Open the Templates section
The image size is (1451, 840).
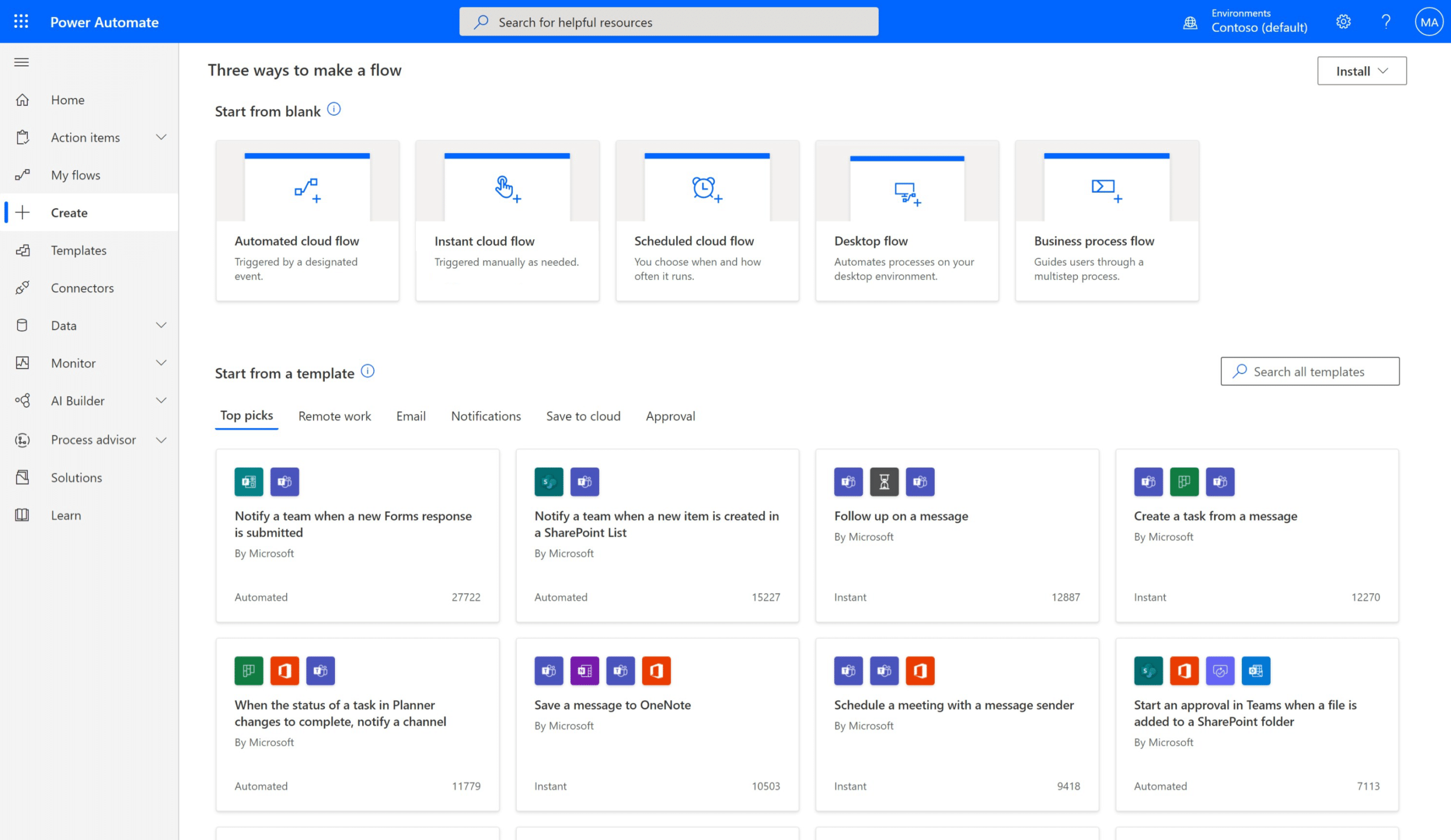point(78,250)
